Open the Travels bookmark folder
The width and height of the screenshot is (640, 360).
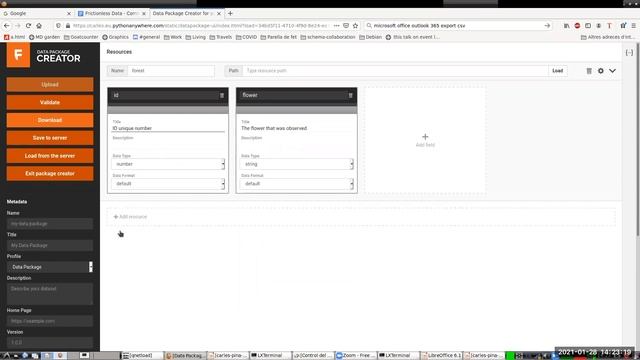tap(220, 37)
